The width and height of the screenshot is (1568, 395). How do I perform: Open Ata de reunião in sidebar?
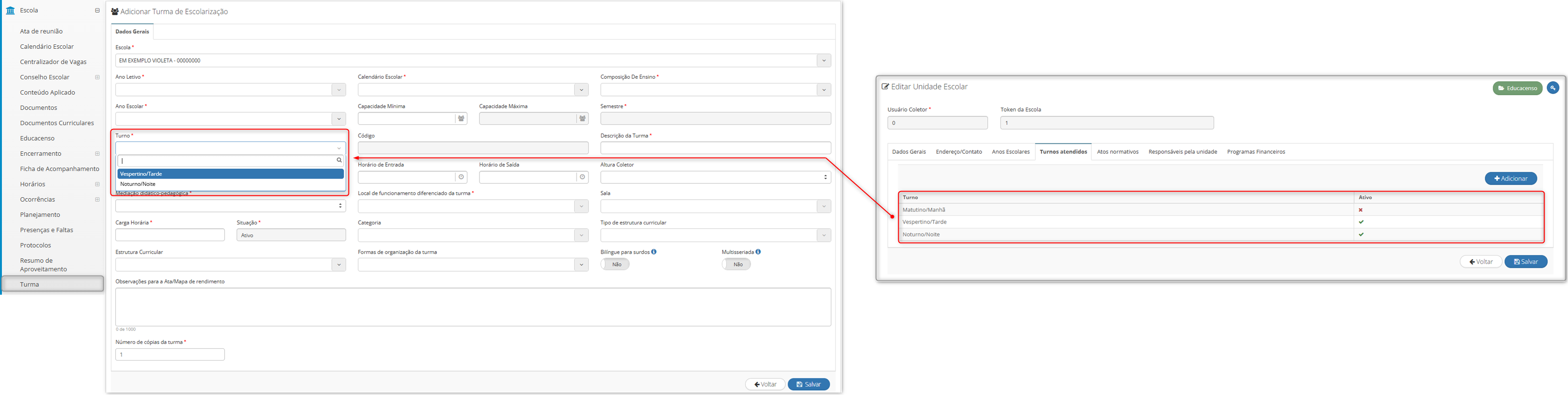click(42, 31)
